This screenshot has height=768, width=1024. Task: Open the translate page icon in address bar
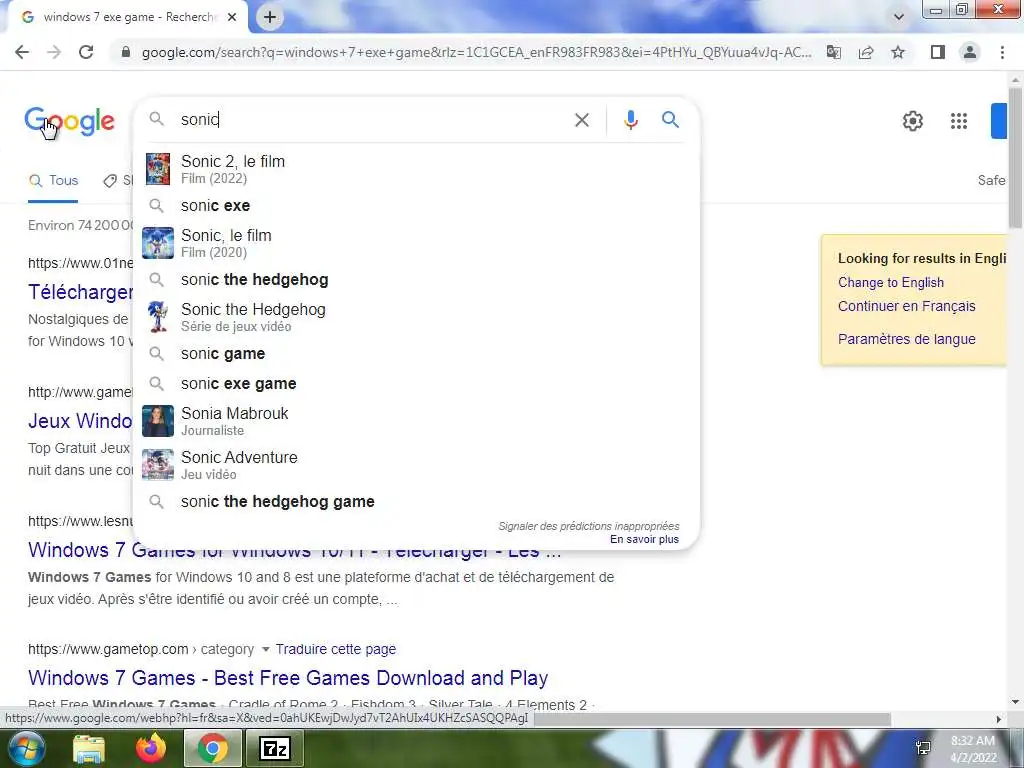pos(834,52)
